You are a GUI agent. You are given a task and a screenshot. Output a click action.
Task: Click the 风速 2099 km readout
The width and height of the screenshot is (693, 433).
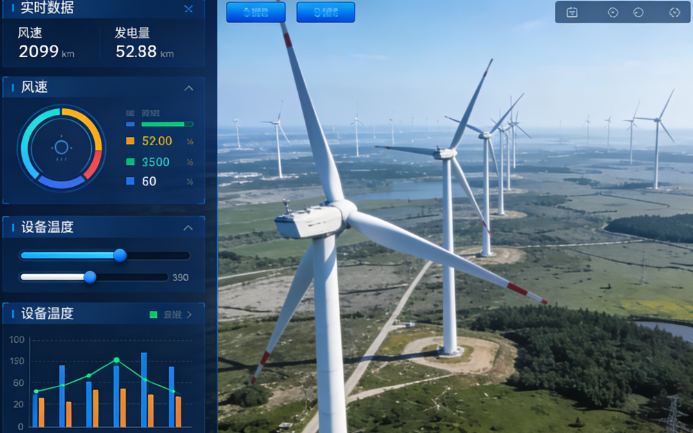click(x=46, y=51)
